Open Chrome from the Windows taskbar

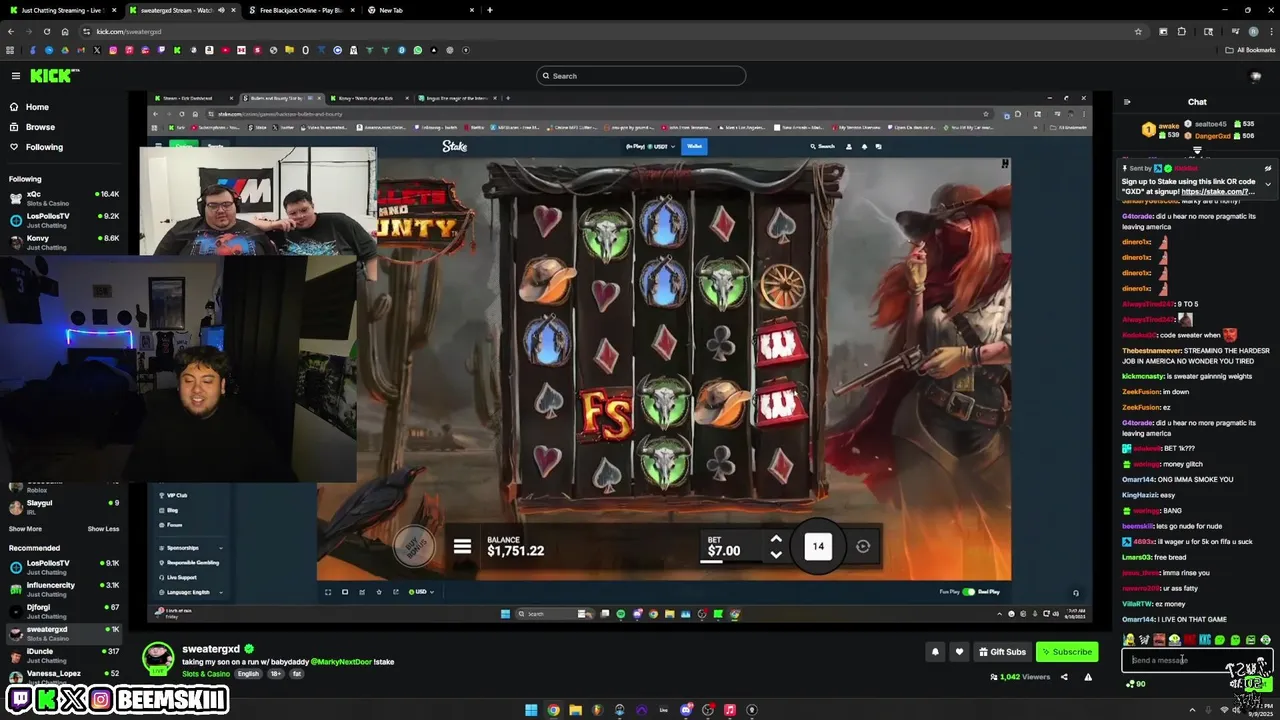tap(553, 710)
